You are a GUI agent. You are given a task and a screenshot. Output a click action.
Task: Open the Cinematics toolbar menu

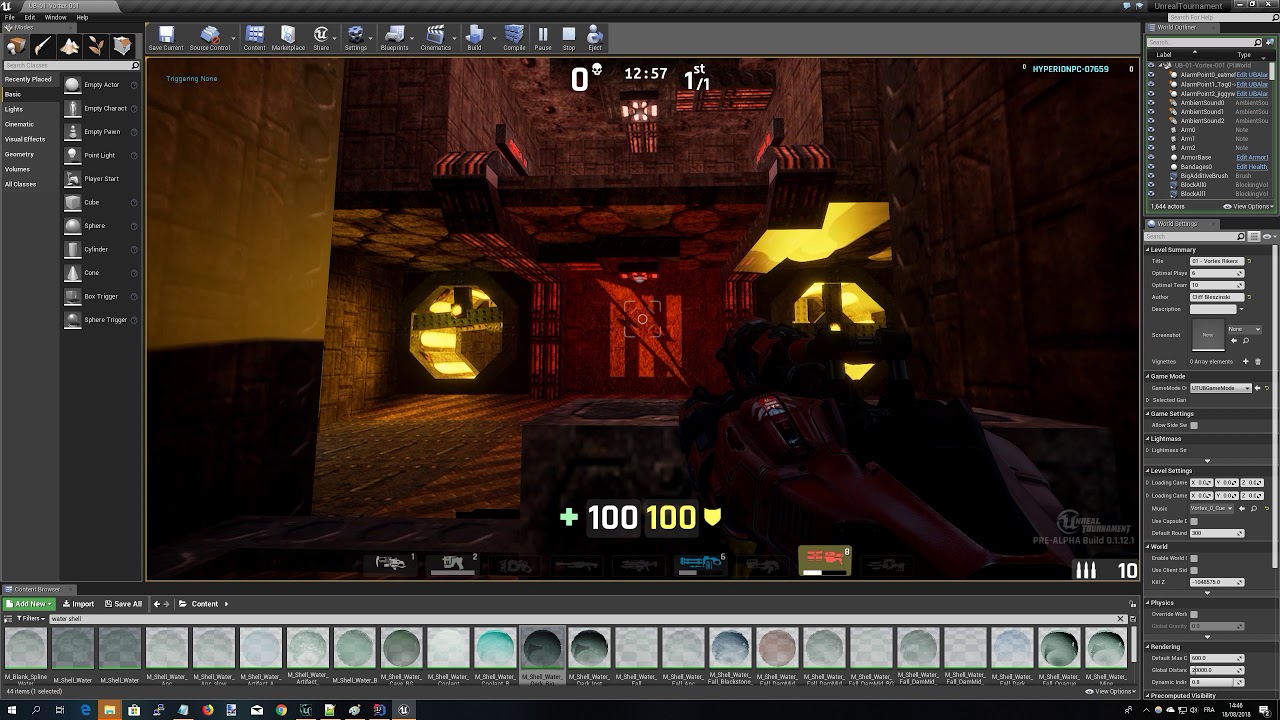click(x=435, y=38)
